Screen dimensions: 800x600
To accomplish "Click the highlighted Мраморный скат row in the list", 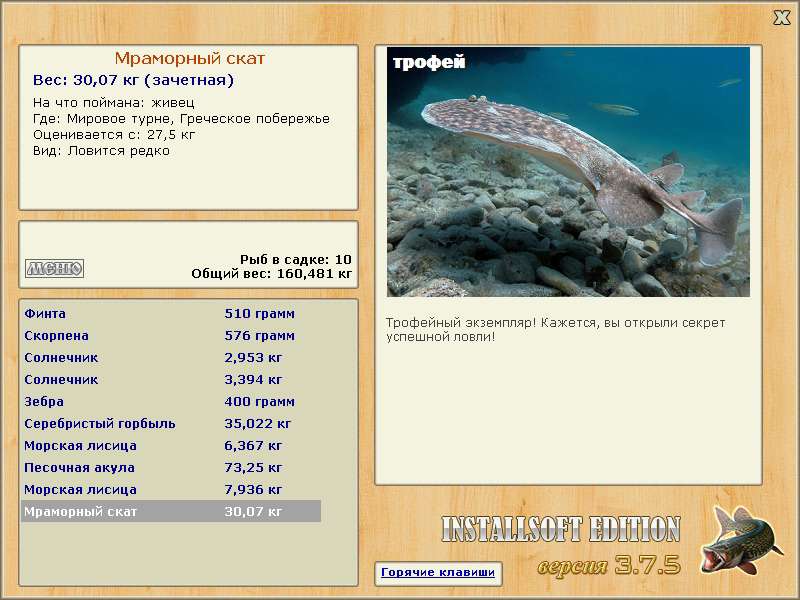I will click(171, 511).
